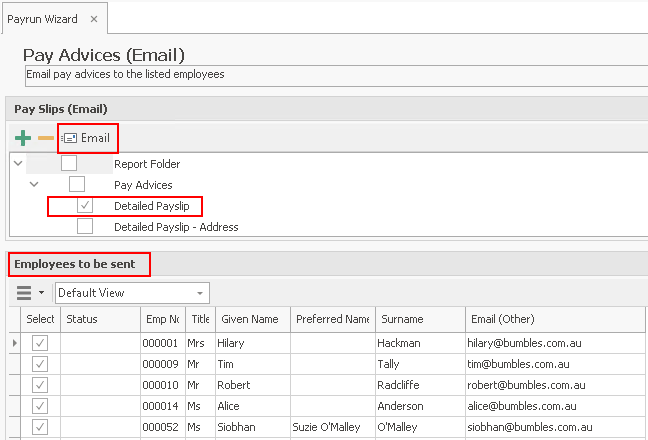Tick the Report Folder checkbox
Screen dimensions: 648x440
click(x=69, y=163)
